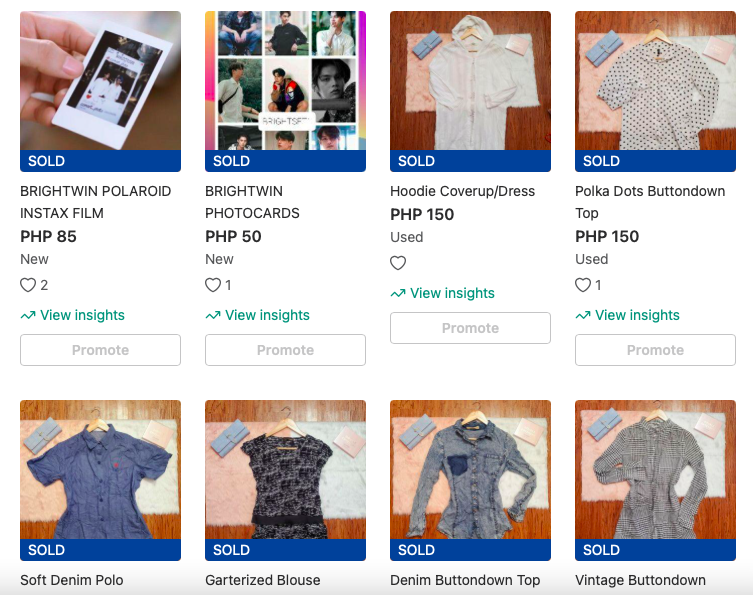Promote the BRIGHTWIN POLAROID INSTAX FILM listing

click(100, 350)
